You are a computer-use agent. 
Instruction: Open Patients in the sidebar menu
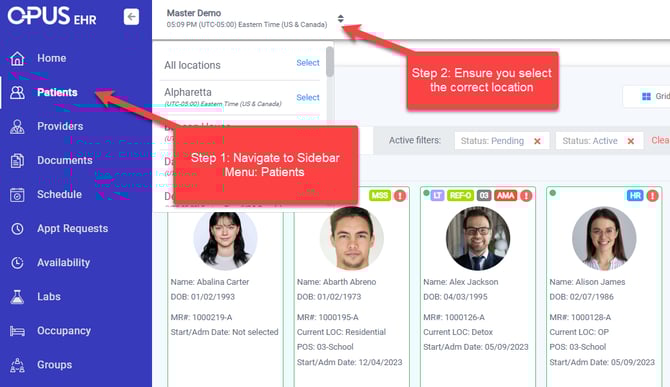[x=57, y=92]
